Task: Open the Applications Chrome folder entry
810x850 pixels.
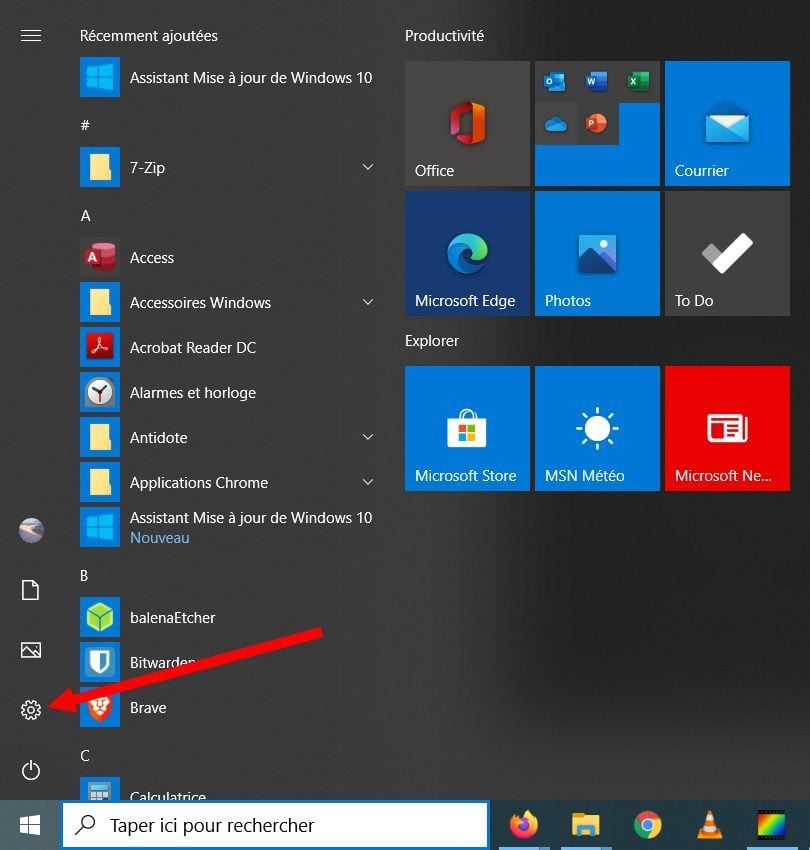Action: pyautogui.click(x=228, y=482)
